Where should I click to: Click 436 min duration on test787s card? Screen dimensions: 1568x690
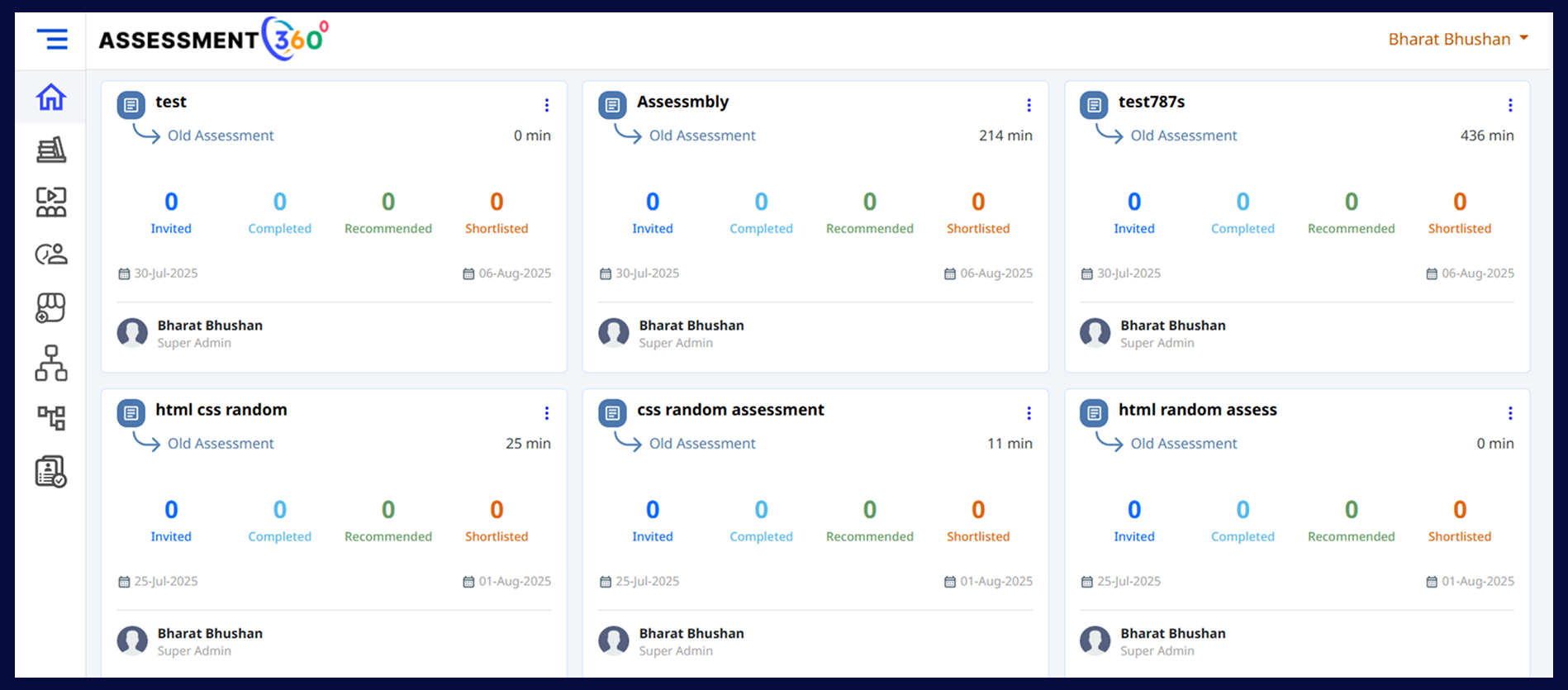point(1487,136)
